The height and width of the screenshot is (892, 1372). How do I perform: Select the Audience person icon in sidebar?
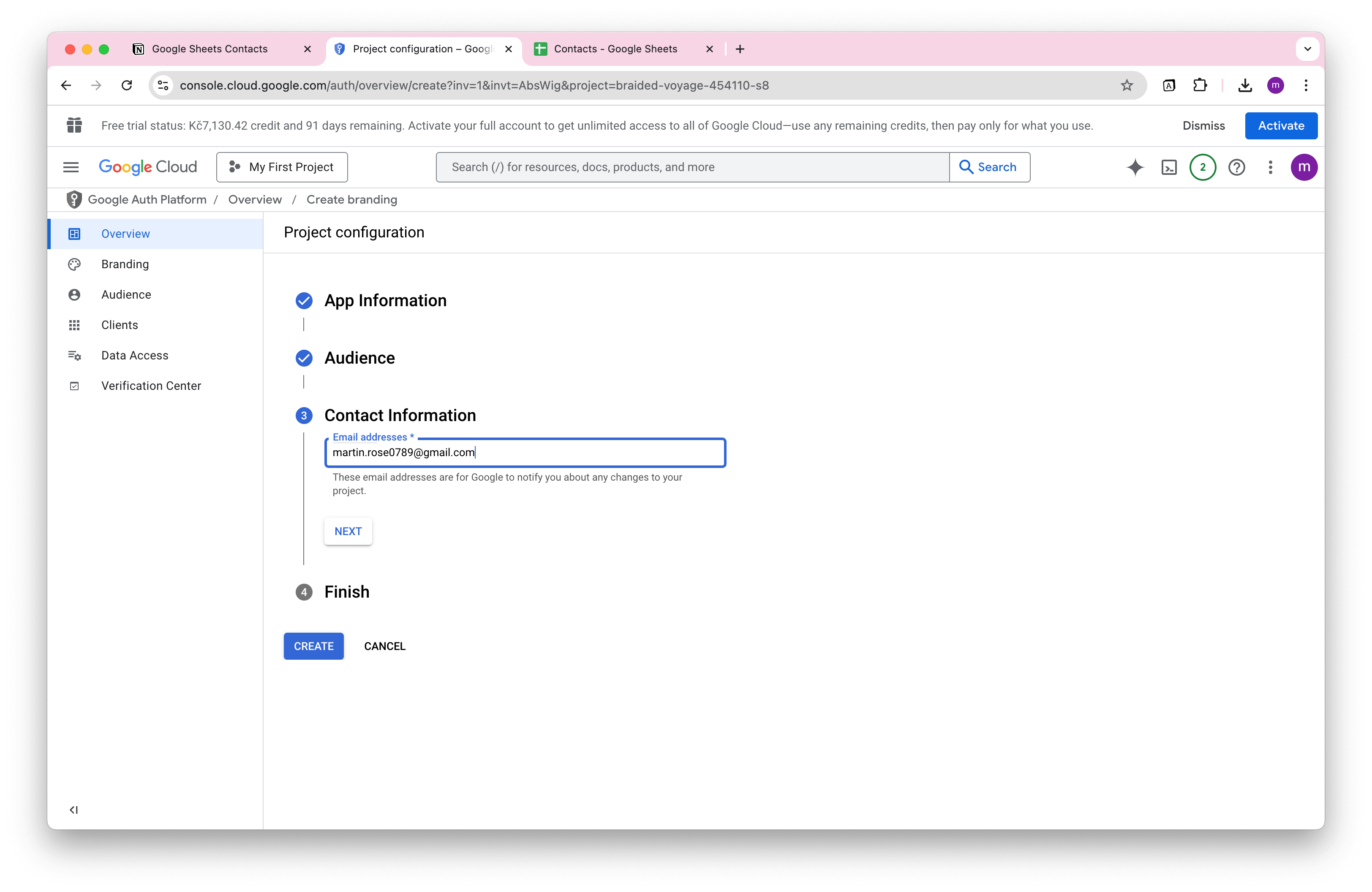coord(74,294)
